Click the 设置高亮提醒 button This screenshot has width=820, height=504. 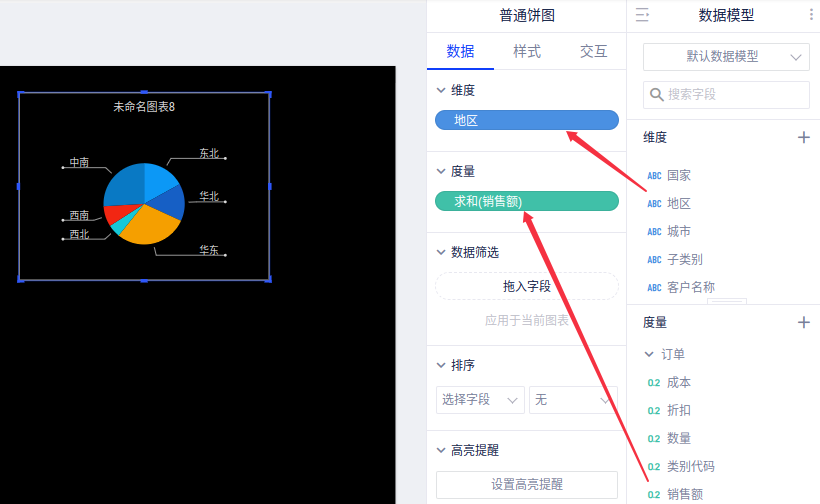527,484
